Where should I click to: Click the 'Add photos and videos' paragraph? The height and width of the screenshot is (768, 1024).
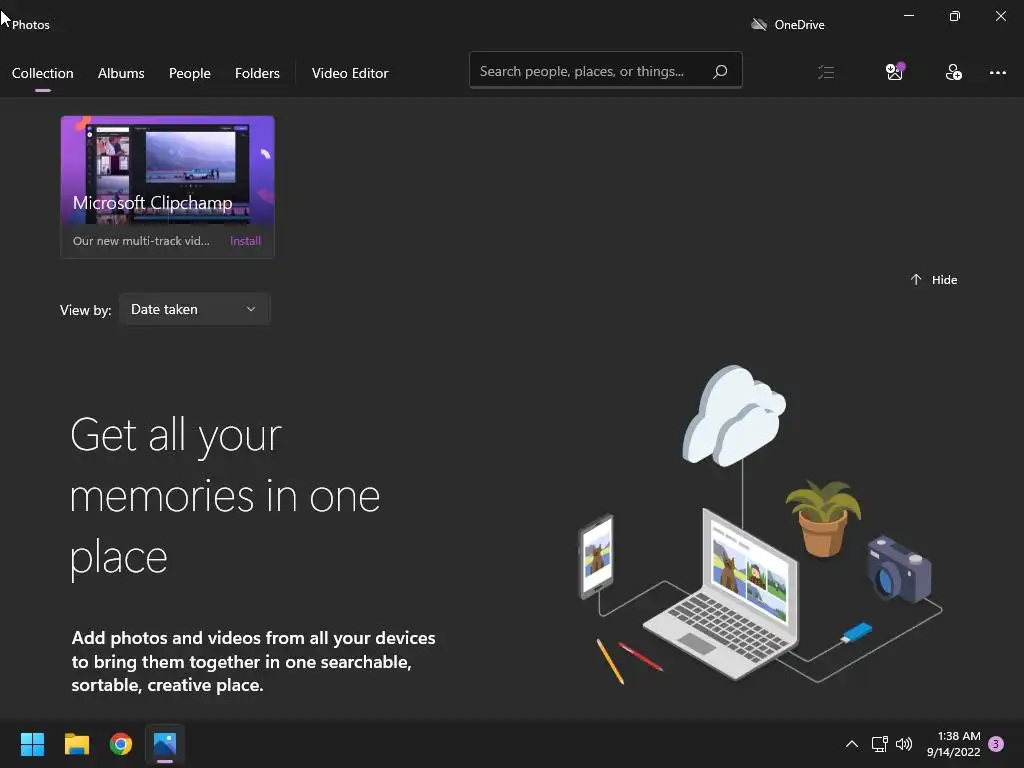[253, 661]
